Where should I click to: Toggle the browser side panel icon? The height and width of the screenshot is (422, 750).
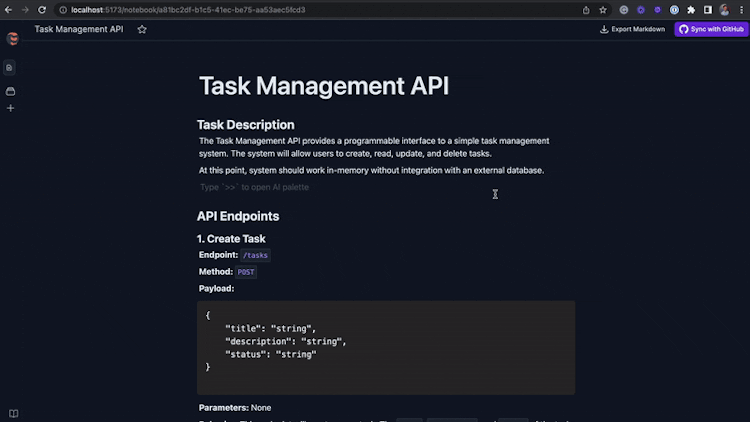point(708,10)
